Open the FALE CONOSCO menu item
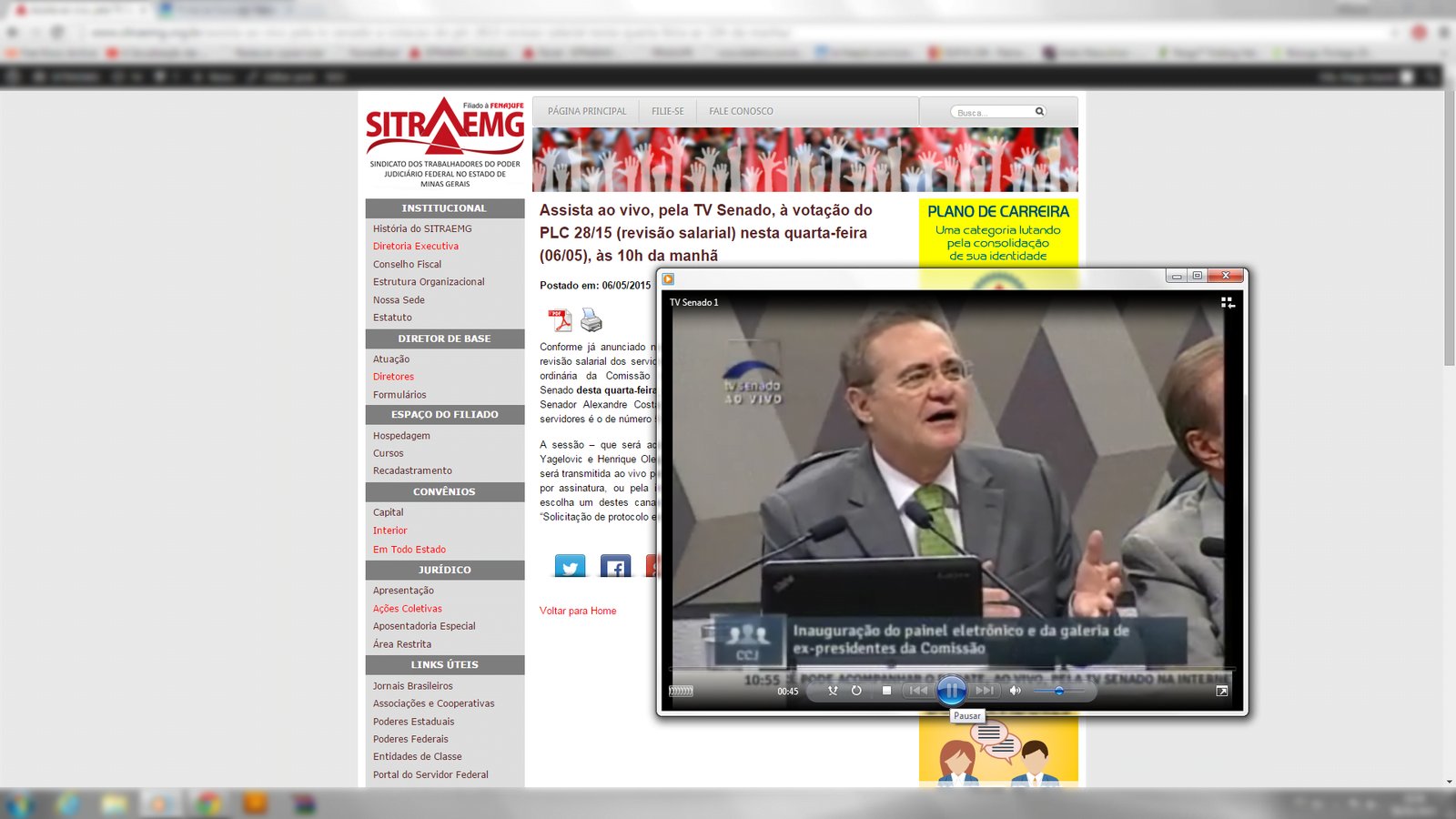Screen dimensions: 1456x819 741,111
